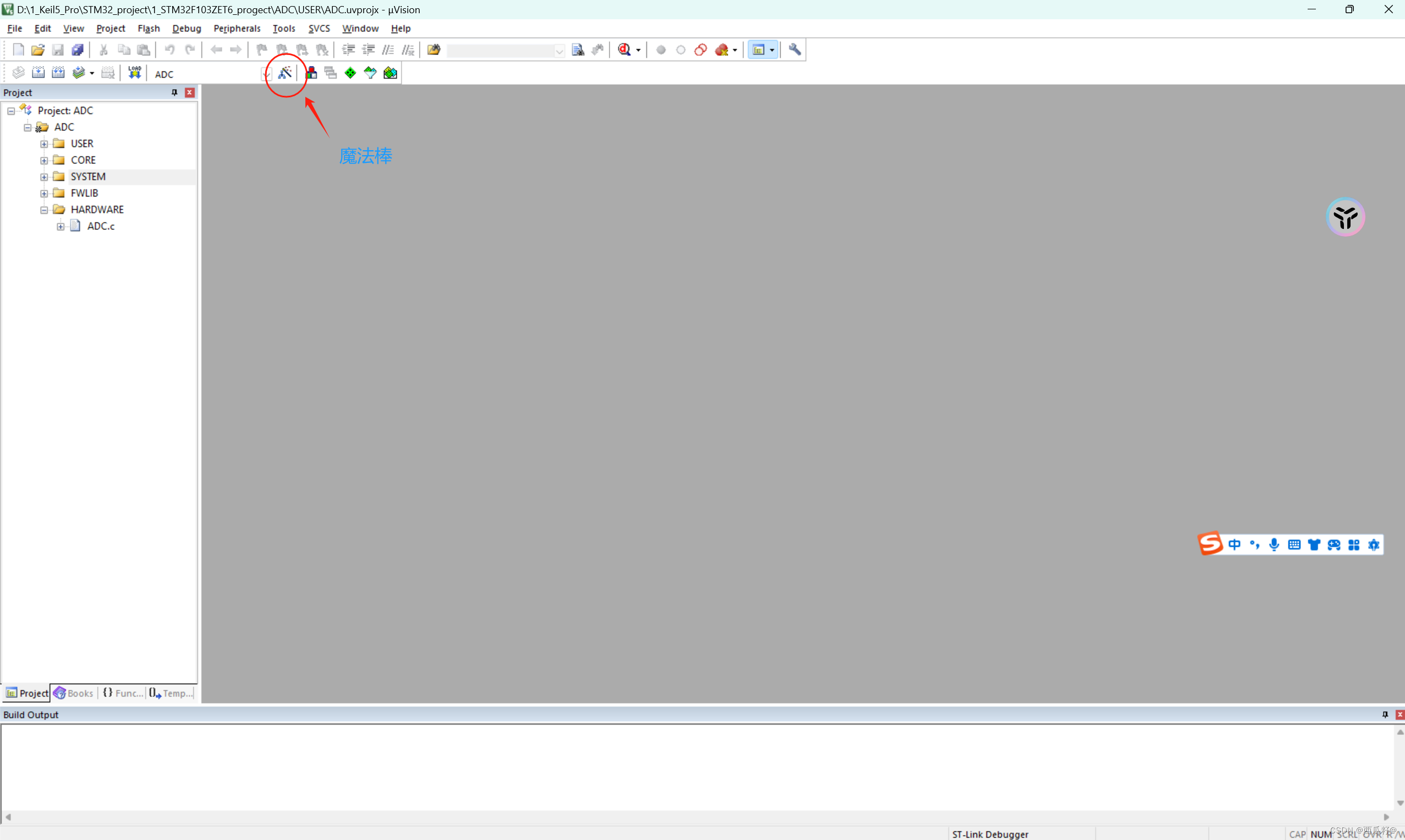1405x840 pixels.
Task: Open the Debug menu
Action: pos(185,28)
